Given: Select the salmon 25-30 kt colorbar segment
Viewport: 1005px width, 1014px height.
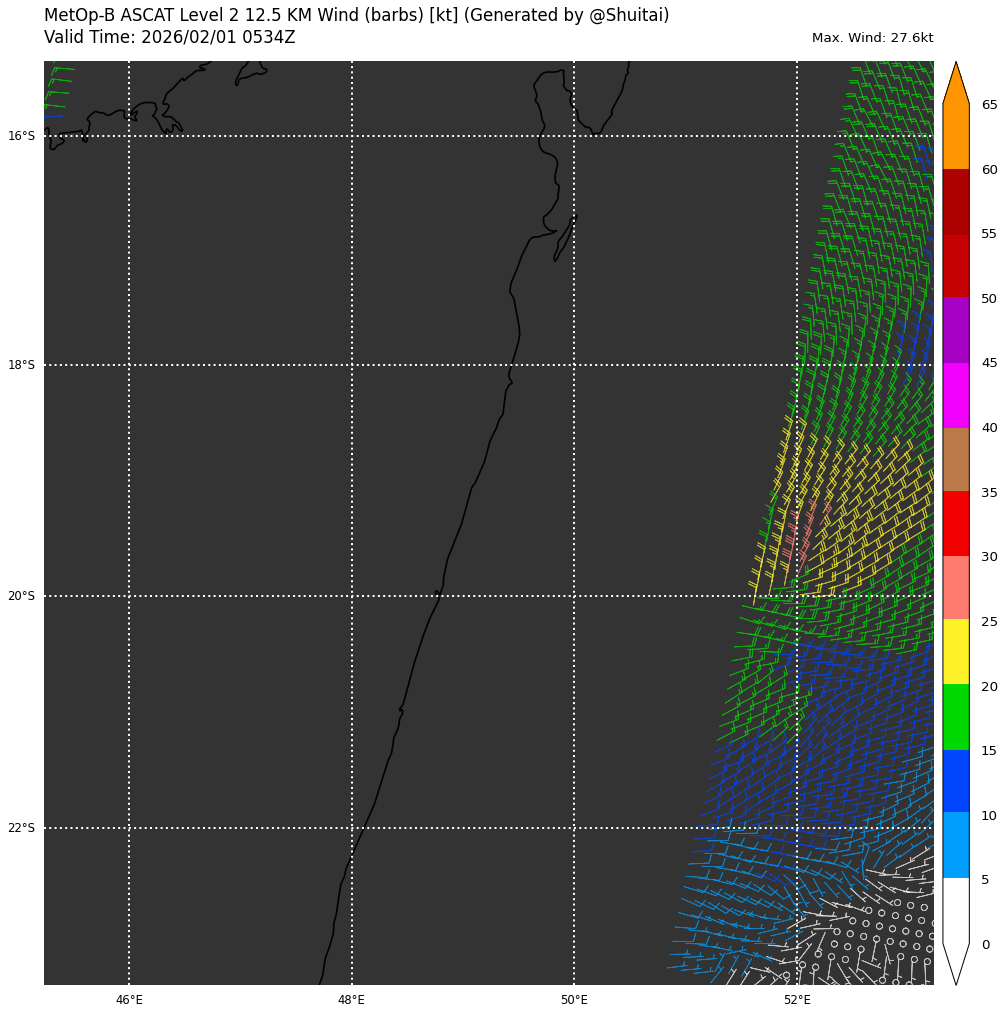Looking at the screenshot, I should (x=955, y=587).
